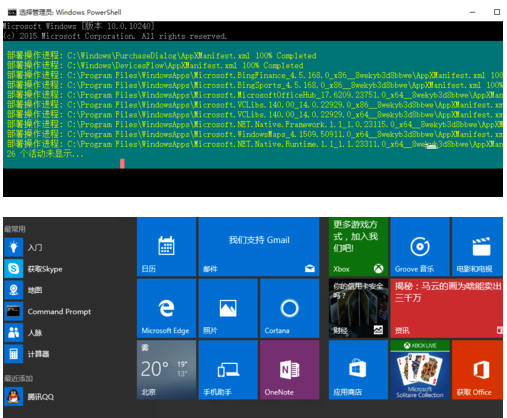Click the '2015 Microsoft Corporation' copyright line
This screenshot has height=418, width=507.
115,36
